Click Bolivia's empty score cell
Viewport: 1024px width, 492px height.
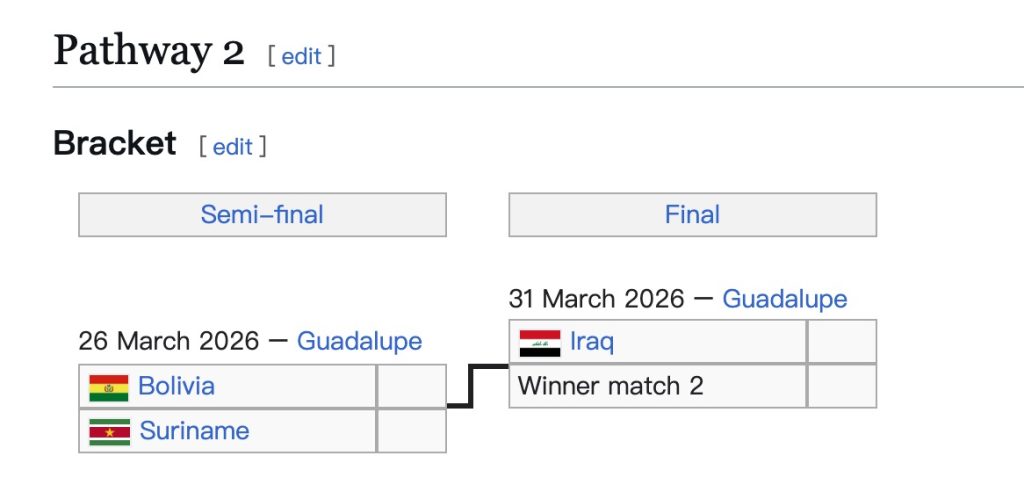click(x=411, y=386)
